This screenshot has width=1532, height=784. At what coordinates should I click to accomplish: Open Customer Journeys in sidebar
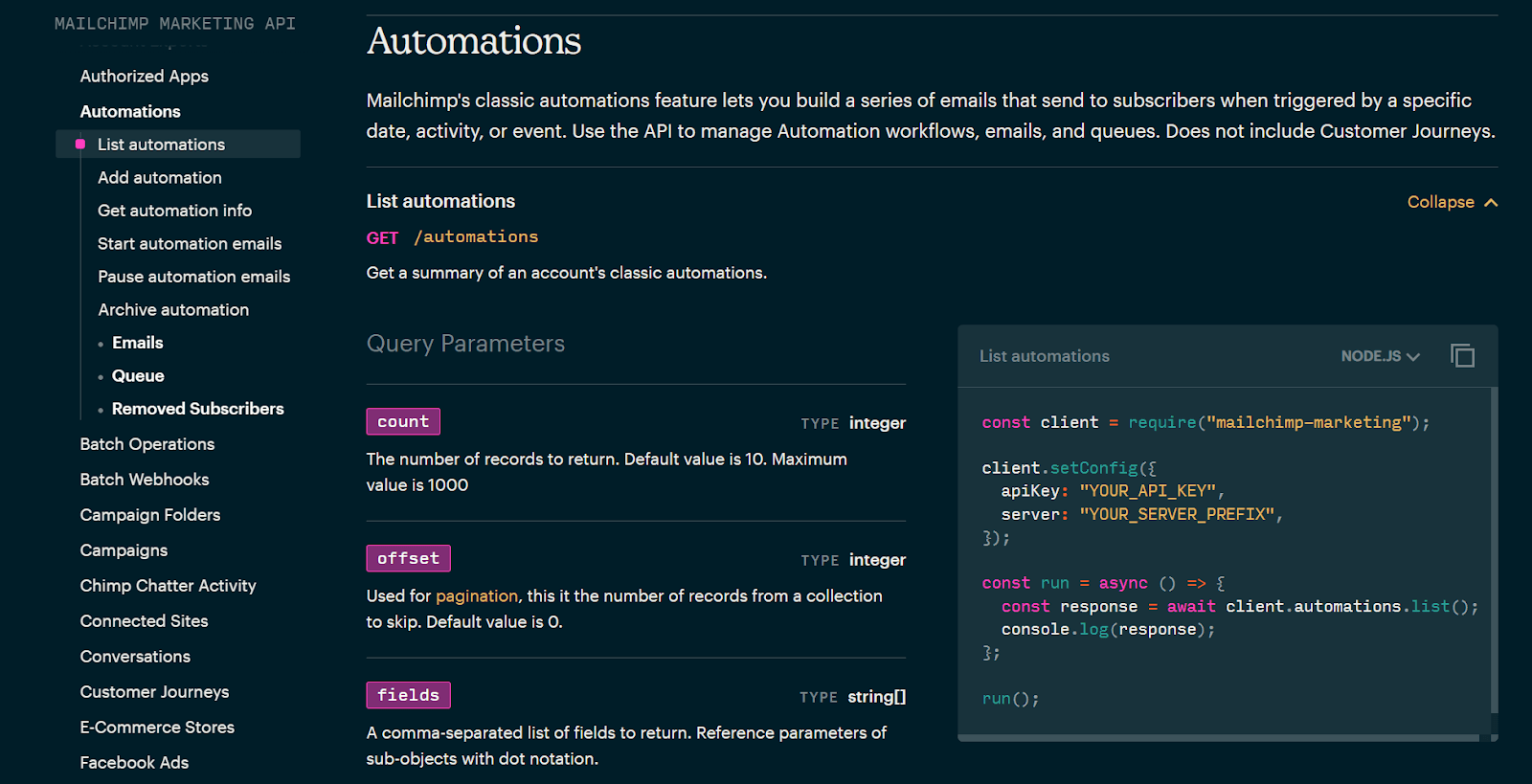pos(154,692)
